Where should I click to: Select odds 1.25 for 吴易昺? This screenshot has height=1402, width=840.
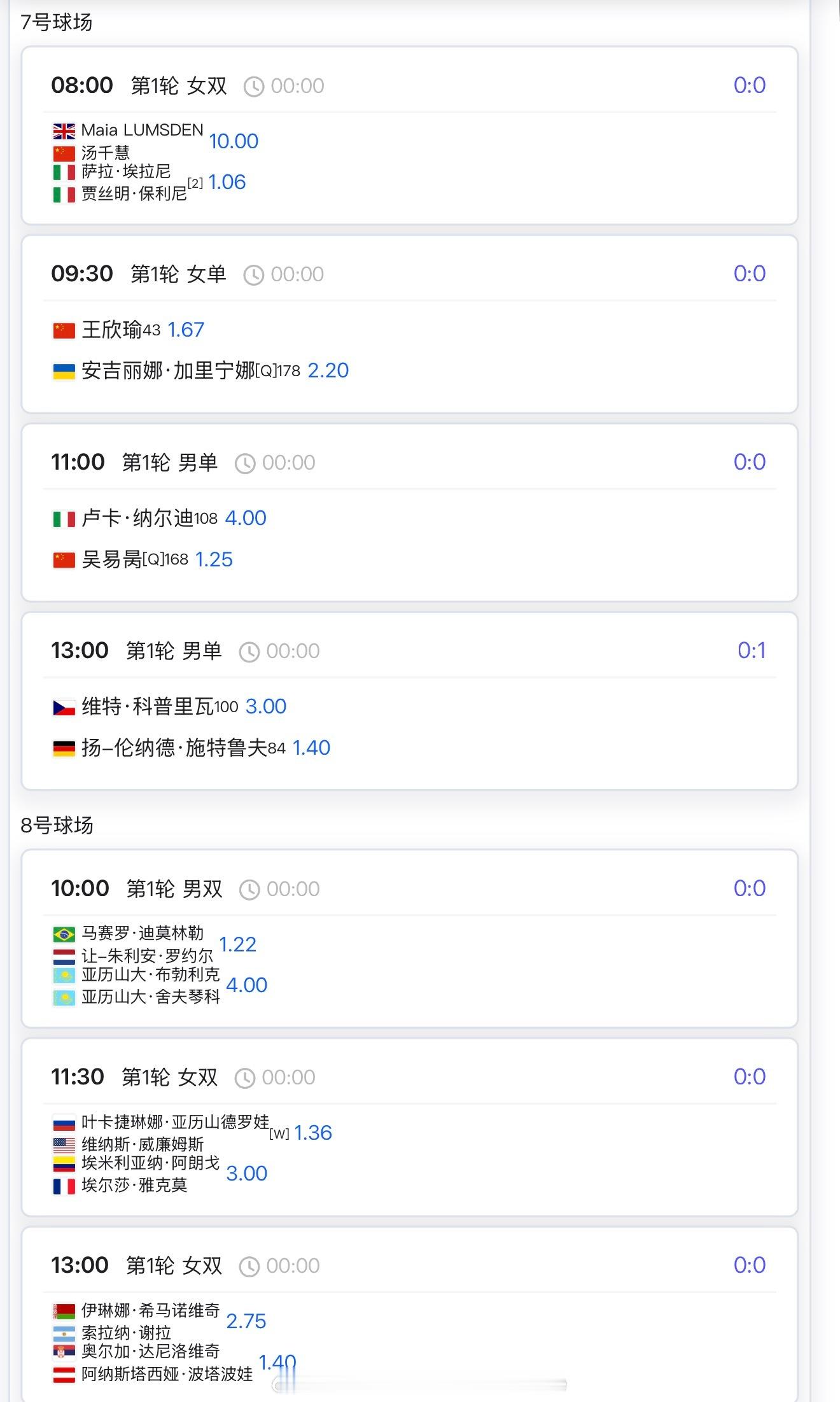pos(214,559)
